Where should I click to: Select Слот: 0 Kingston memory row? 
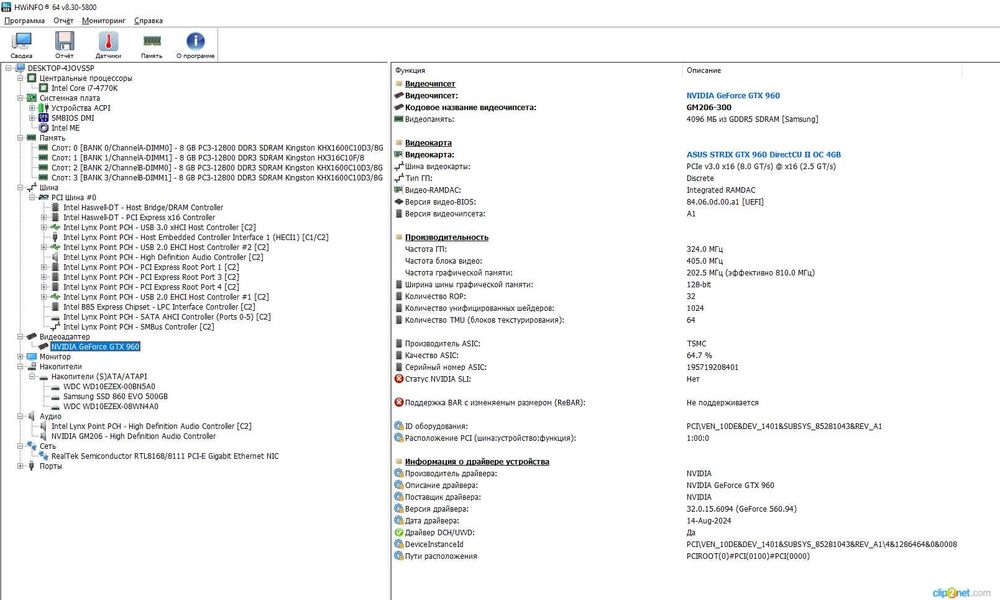tap(217, 148)
